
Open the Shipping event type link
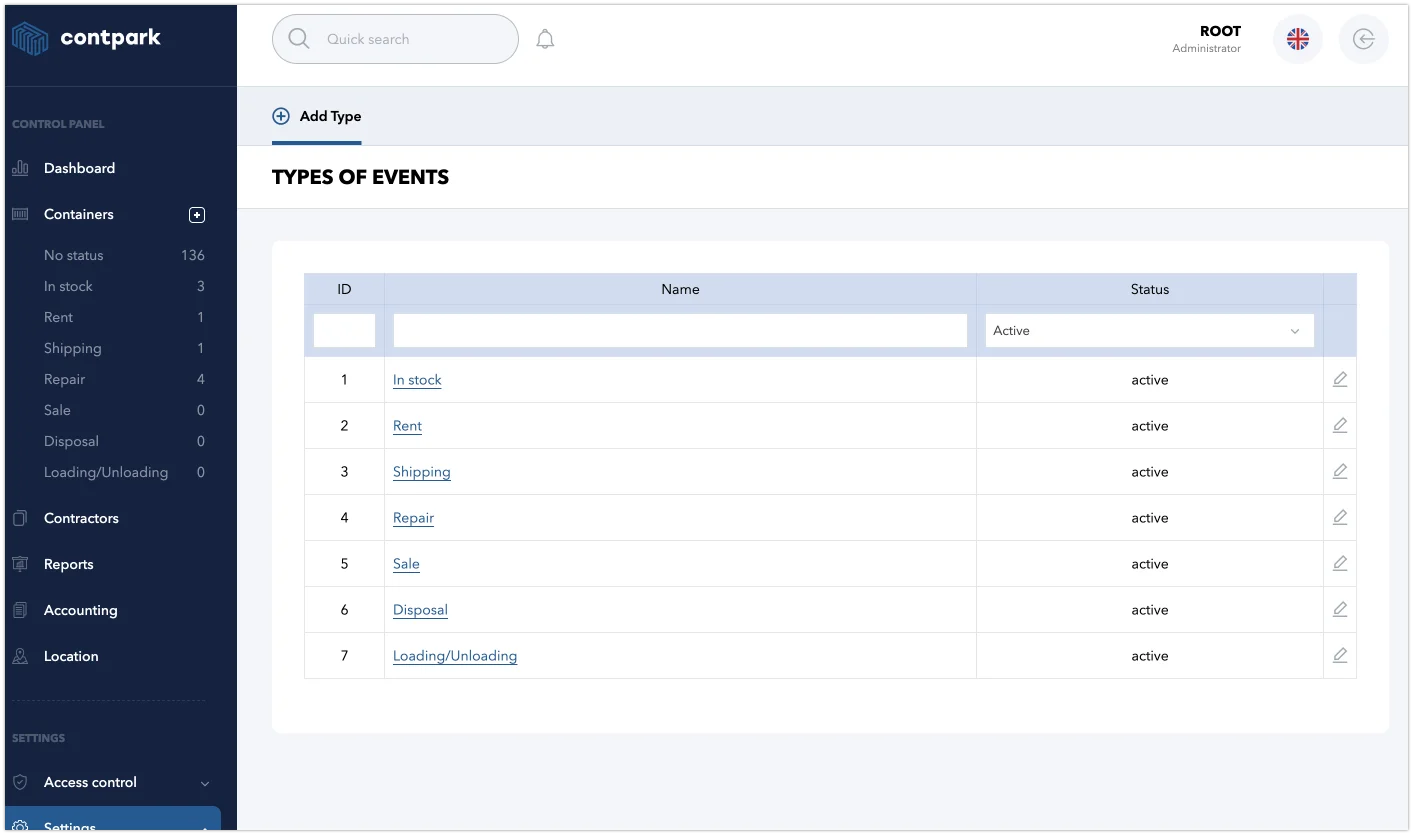tap(421, 472)
